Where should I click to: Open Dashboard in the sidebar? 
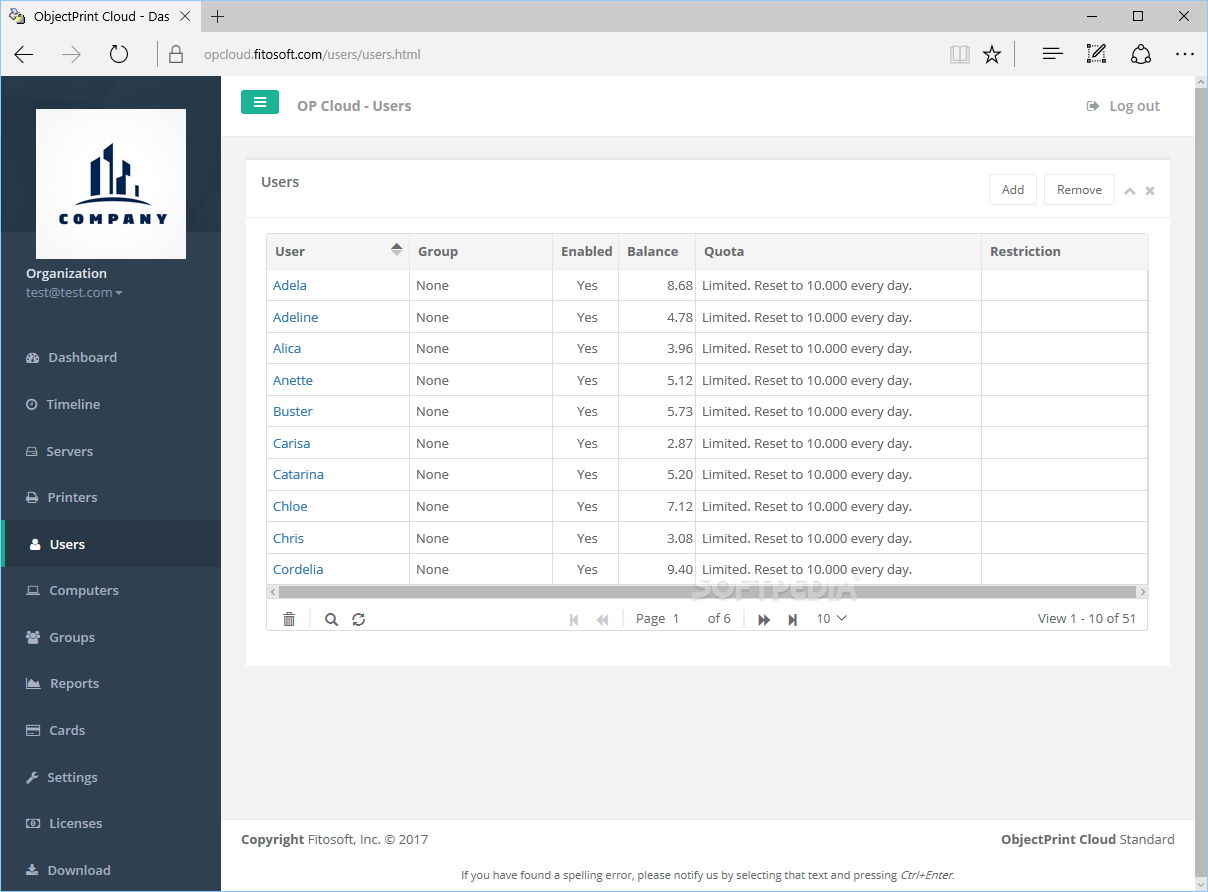tap(110, 357)
